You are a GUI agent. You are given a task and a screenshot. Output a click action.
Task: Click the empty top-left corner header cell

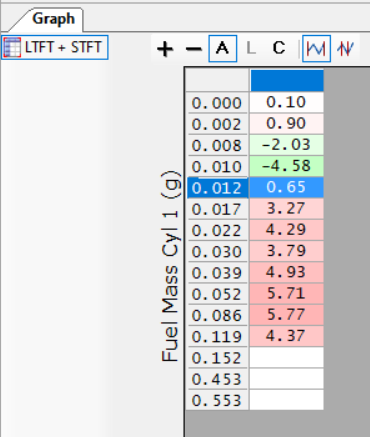(217, 80)
